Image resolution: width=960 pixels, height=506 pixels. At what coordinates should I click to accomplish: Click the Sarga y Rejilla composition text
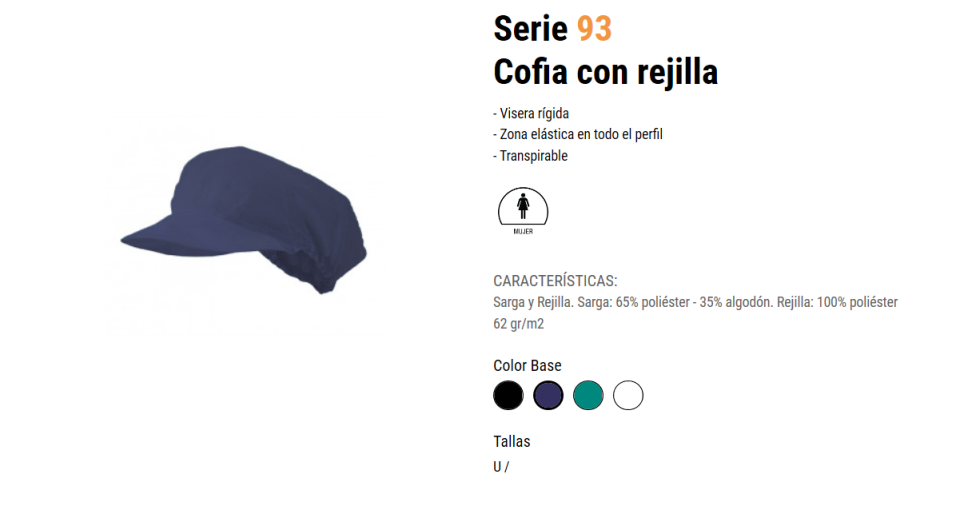click(x=696, y=302)
